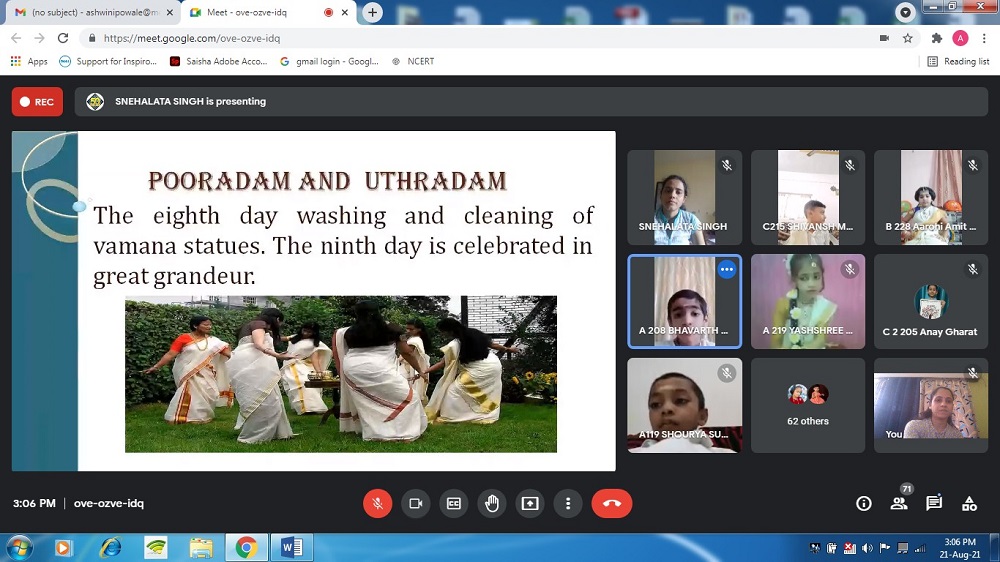The width and height of the screenshot is (1000, 562).
Task: Show the participants list
Action: pos(899,503)
